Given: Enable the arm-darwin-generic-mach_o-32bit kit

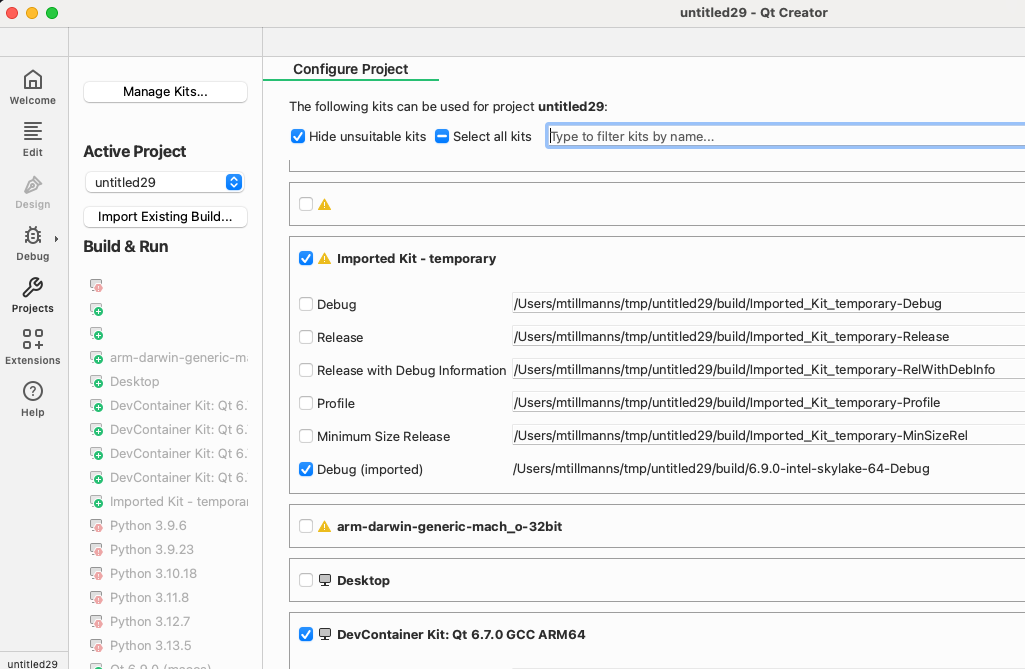Looking at the screenshot, I should [305, 526].
